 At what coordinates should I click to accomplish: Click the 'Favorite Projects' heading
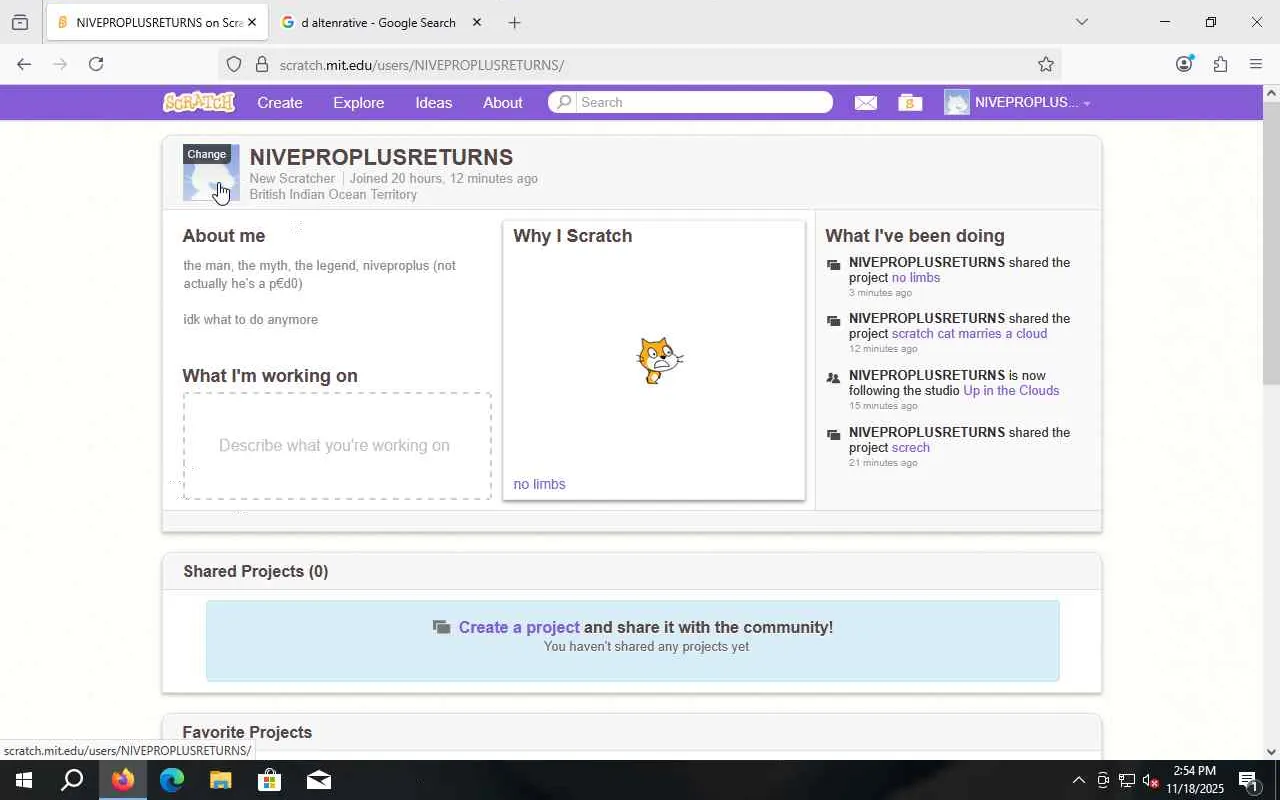247,732
